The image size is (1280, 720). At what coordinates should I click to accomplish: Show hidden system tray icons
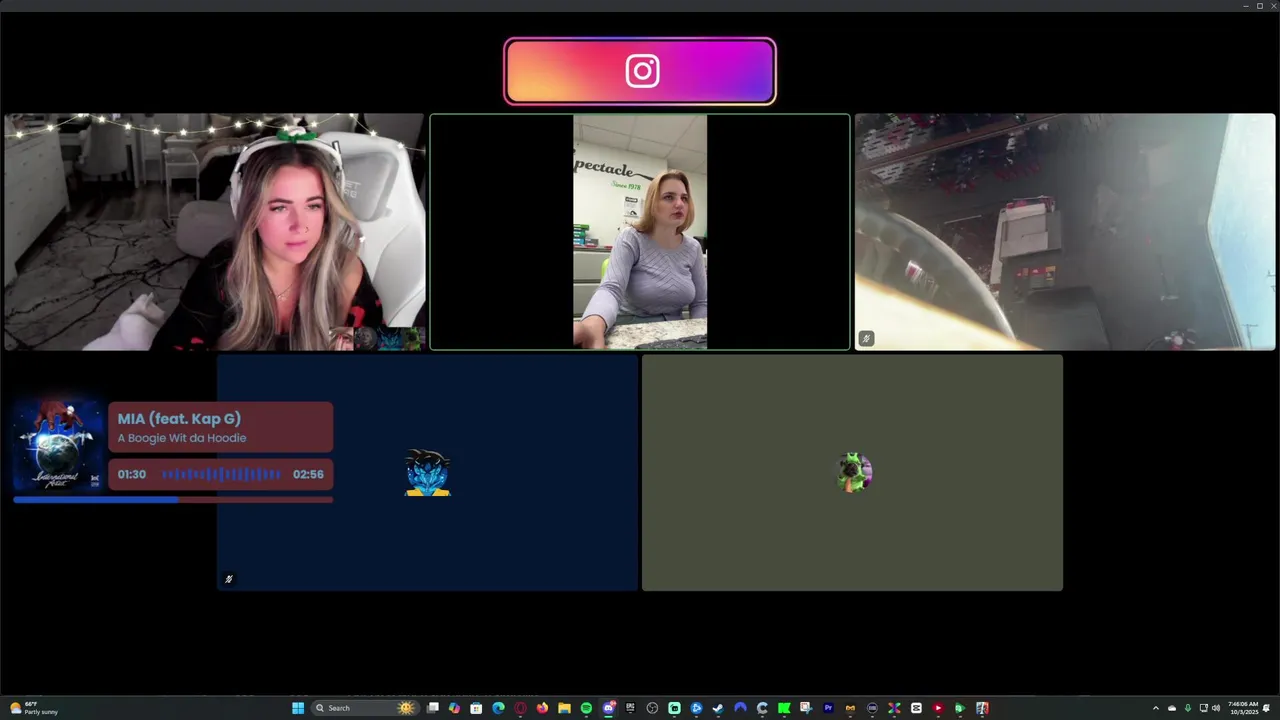pyautogui.click(x=1156, y=708)
